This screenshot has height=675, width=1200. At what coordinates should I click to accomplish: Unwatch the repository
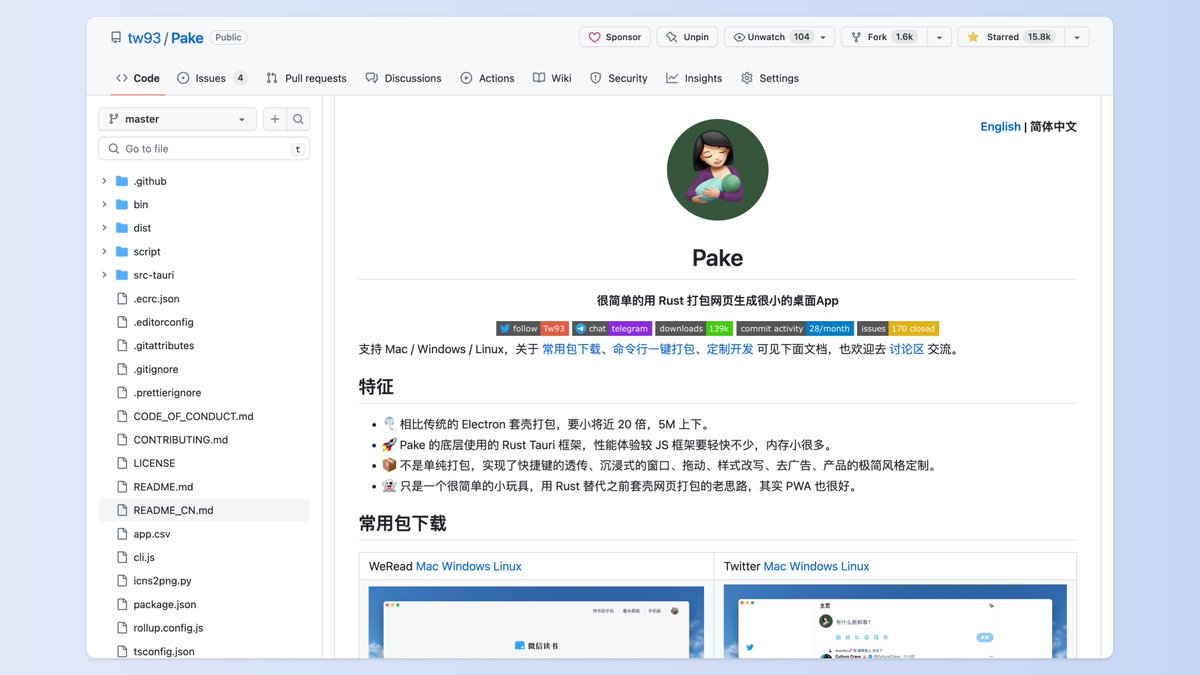tap(766, 36)
